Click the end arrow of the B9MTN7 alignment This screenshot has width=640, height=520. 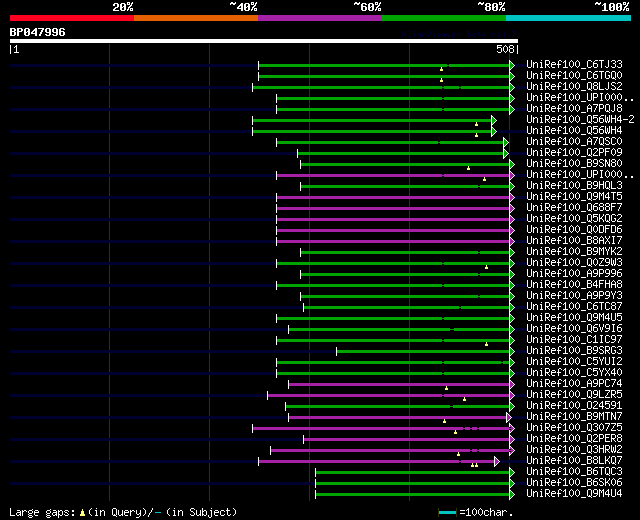pyautogui.click(x=509, y=418)
